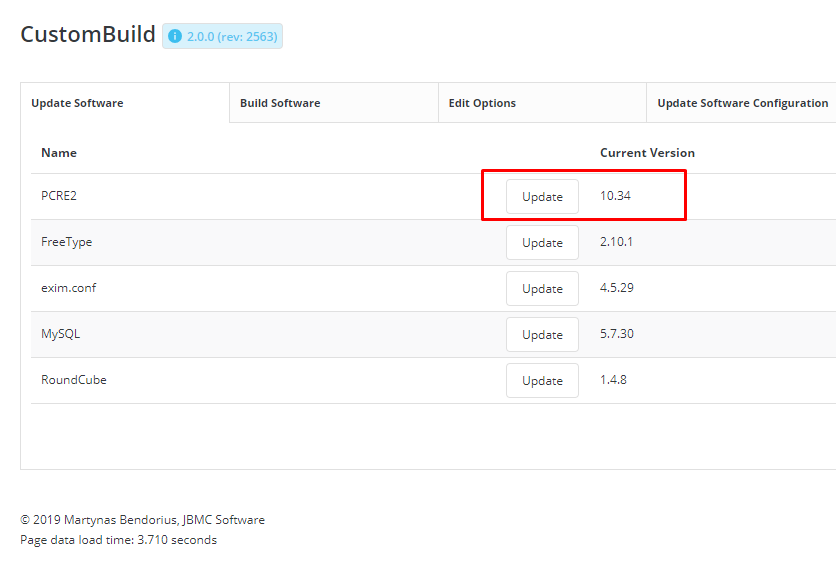836x573 pixels.
Task: Hit Update in the RoundCube row
Action: pos(542,381)
